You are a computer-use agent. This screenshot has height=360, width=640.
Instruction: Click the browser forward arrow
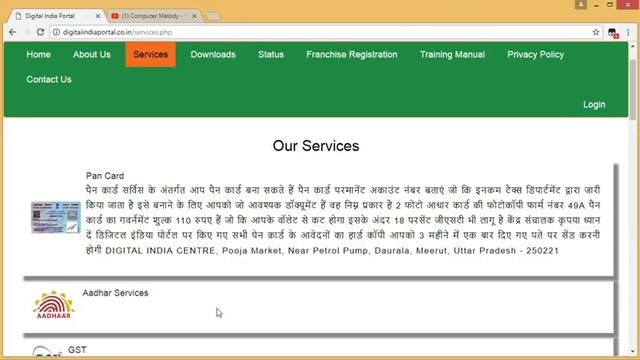pos(27,32)
